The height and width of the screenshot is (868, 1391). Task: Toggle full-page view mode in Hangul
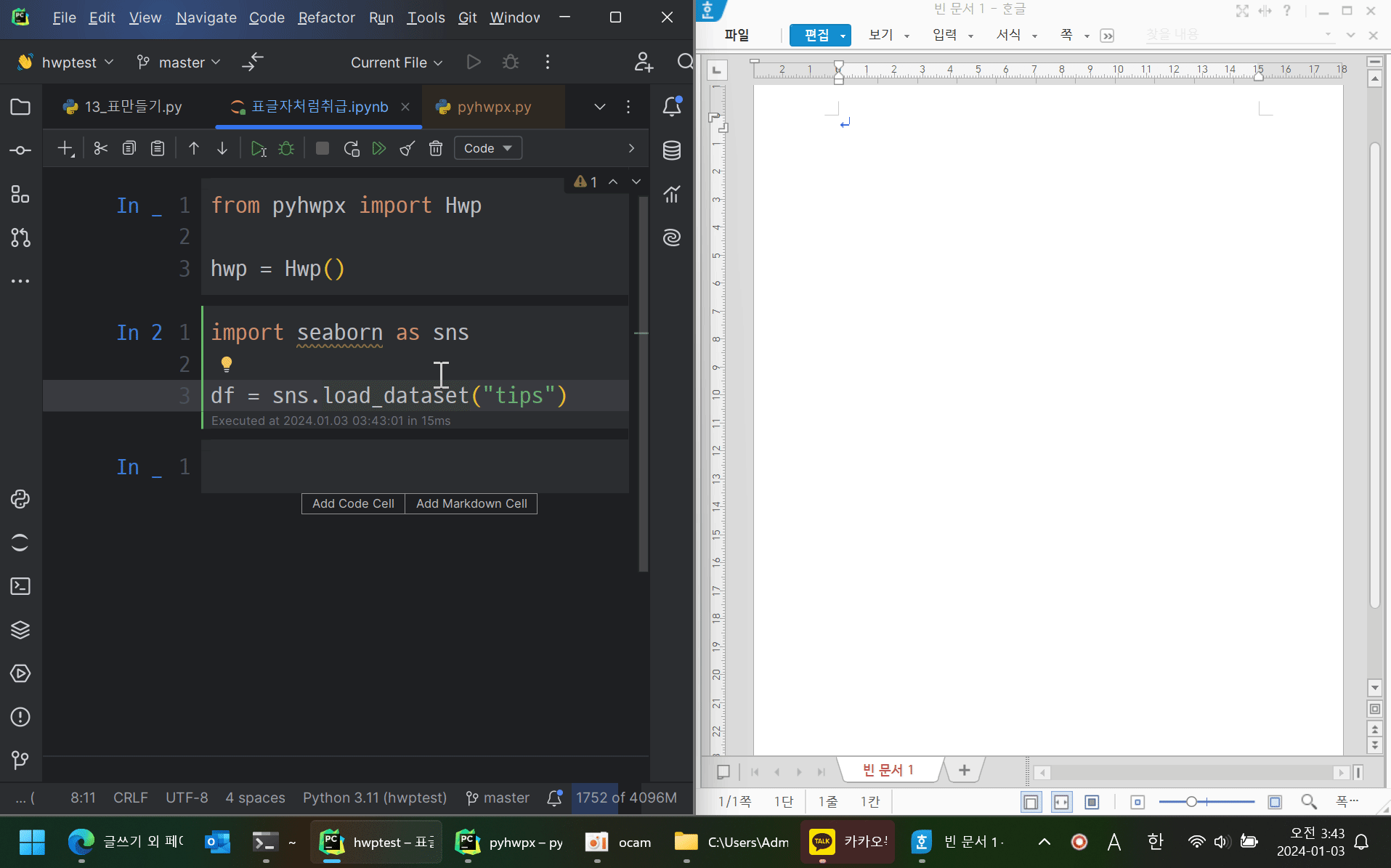tap(1031, 802)
